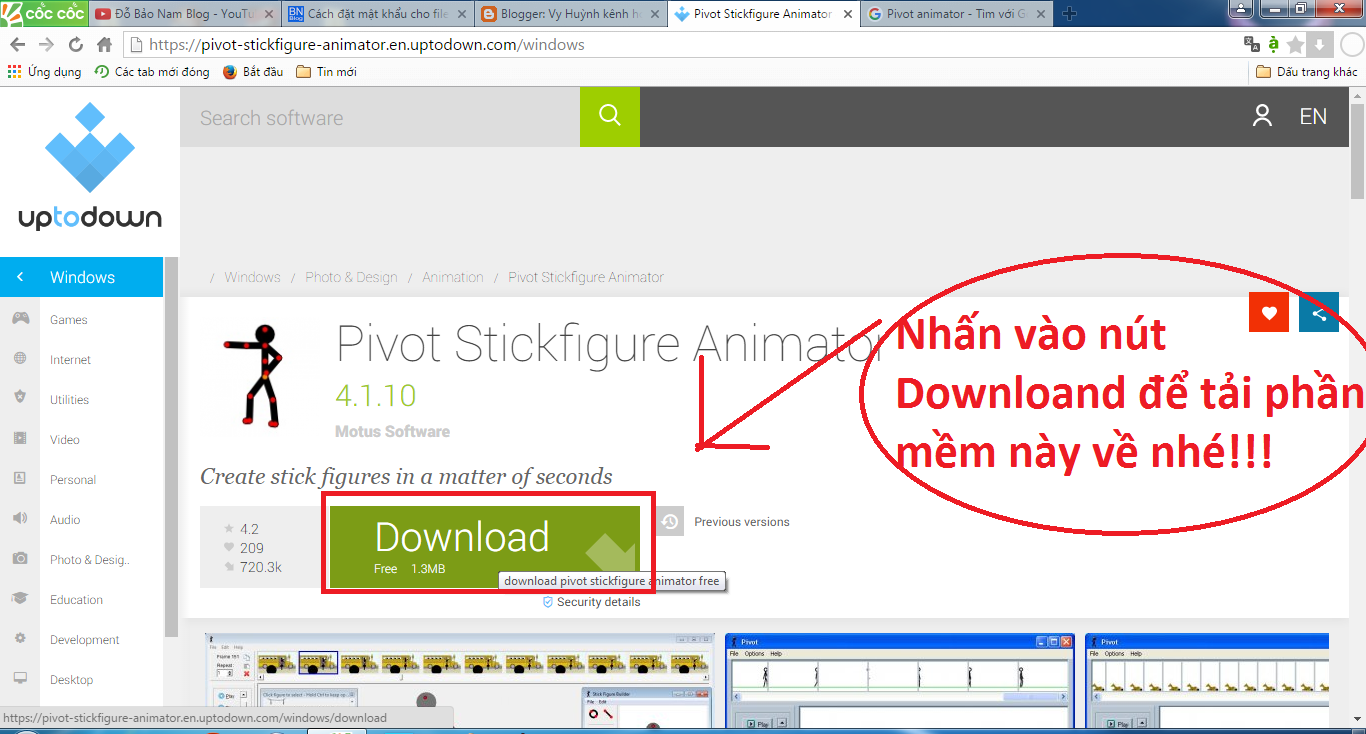Switch to the Đỗ Bảo Nam Blog YouTube tab
Image resolution: width=1366 pixels, height=734 pixels.
(x=183, y=14)
